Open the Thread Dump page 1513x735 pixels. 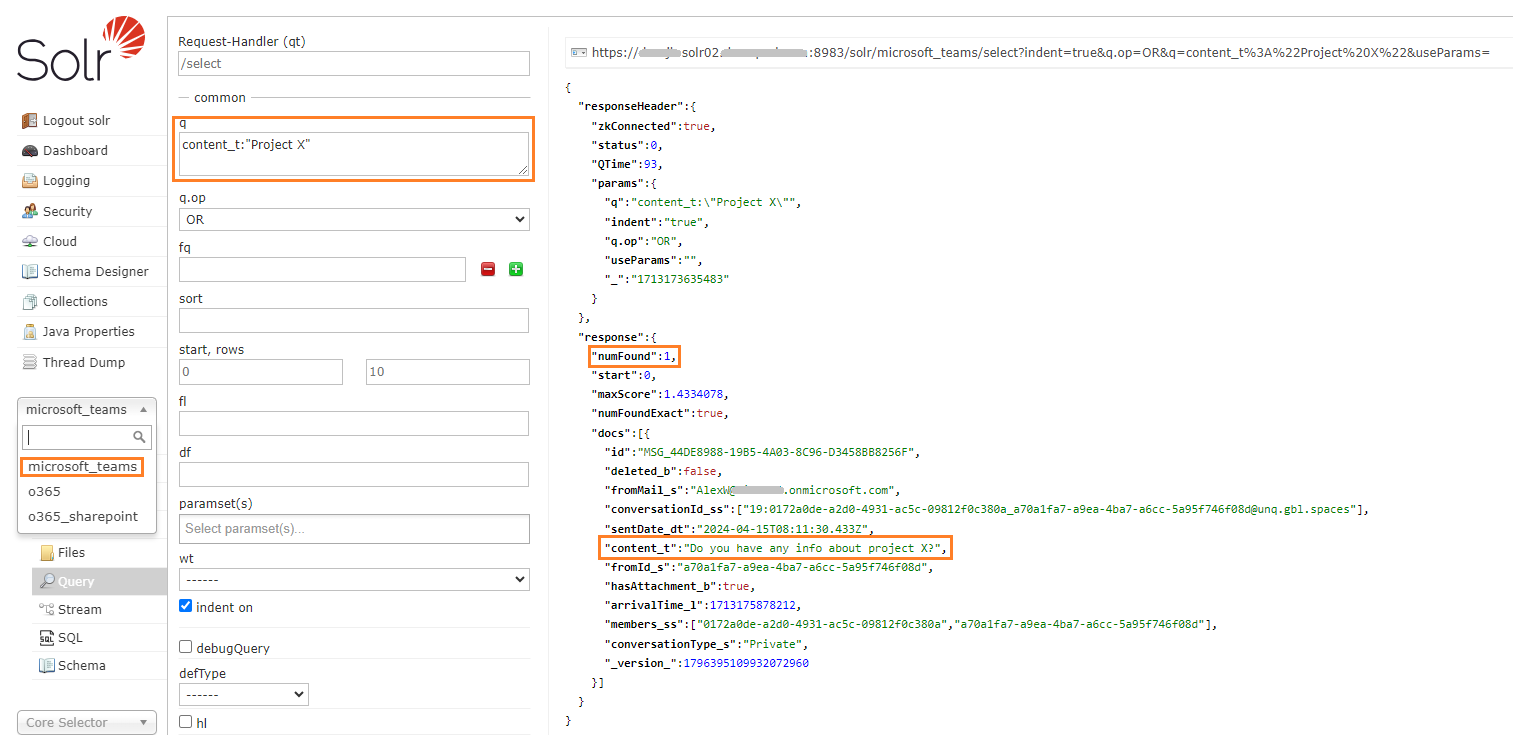point(84,363)
